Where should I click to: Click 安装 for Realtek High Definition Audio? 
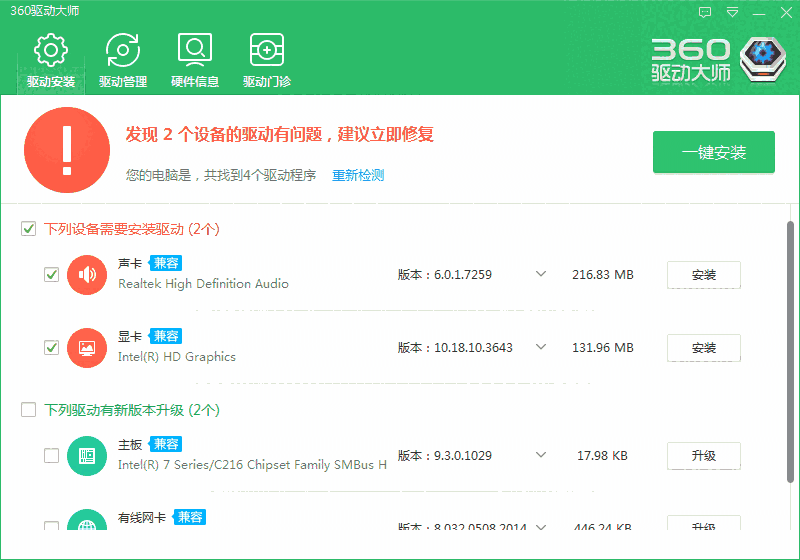704,275
